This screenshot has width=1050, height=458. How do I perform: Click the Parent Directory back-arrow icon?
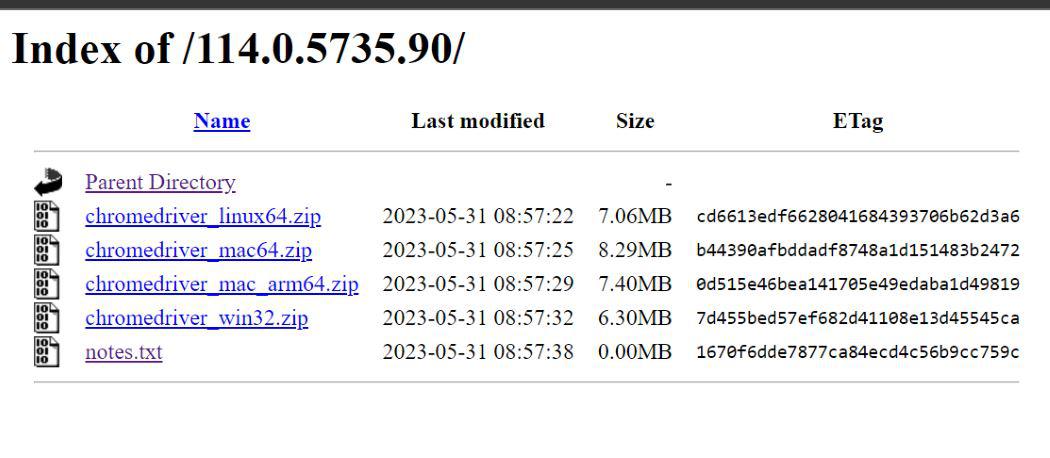coord(48,182)
